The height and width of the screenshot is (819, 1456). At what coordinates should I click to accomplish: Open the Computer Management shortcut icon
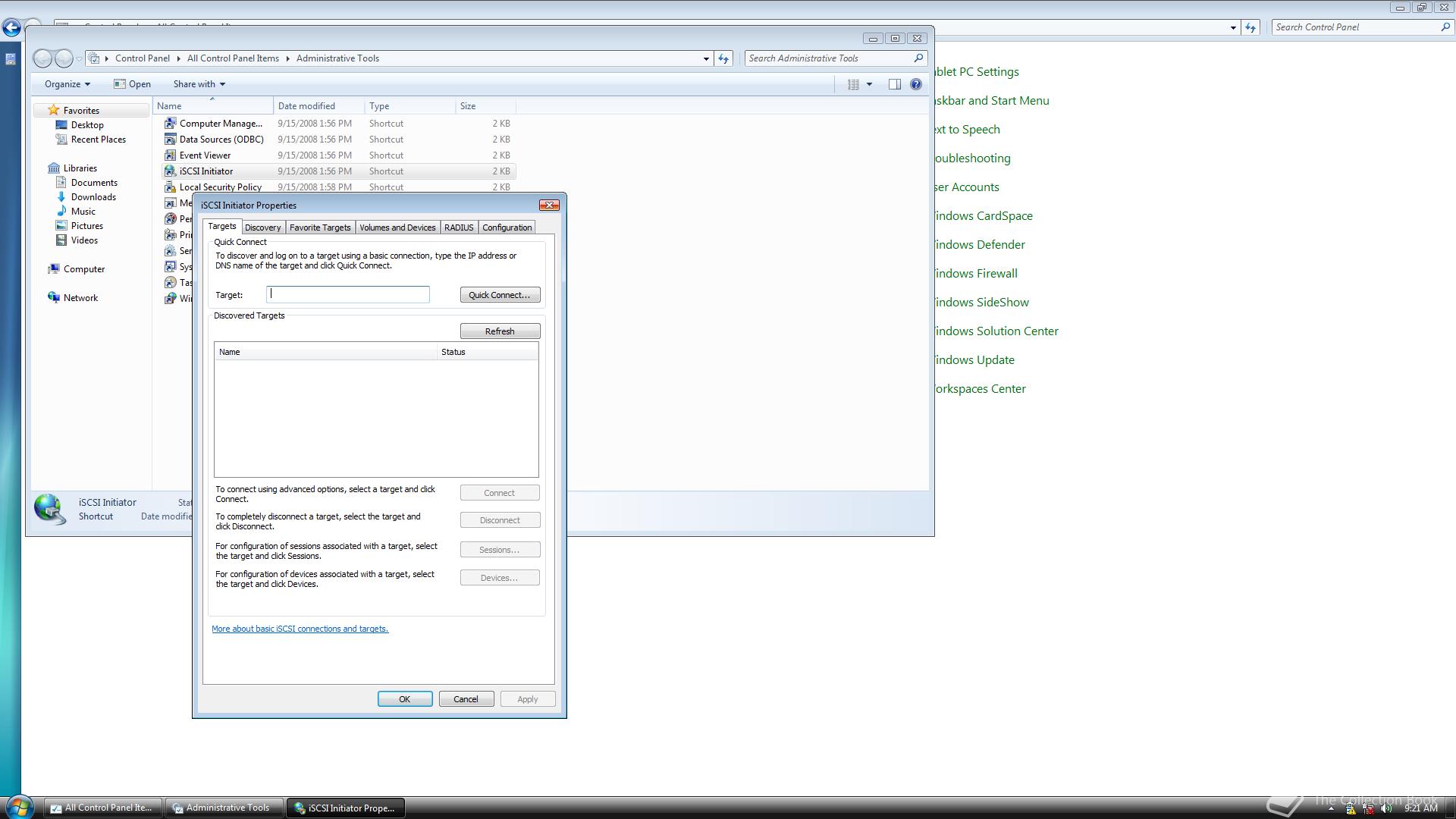tap(171, 123)
